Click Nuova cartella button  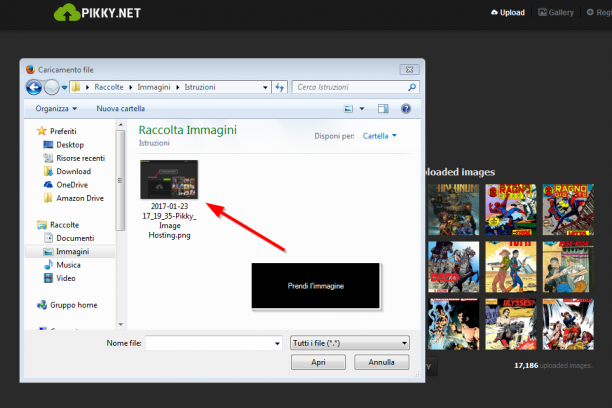pyautogui.click(x=121, y=109)
